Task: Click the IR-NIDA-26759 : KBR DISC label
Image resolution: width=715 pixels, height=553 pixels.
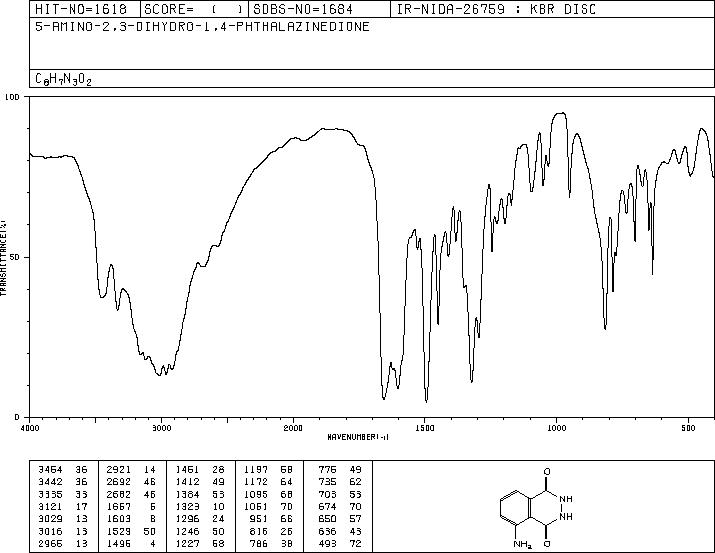Action: point(497,9)
